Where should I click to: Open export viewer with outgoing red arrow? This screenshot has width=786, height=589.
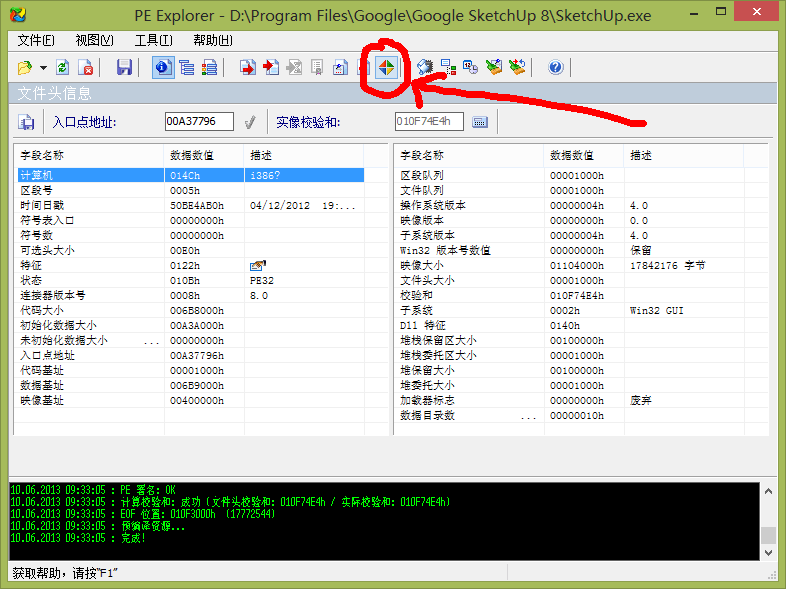click(x=248, y=67)
